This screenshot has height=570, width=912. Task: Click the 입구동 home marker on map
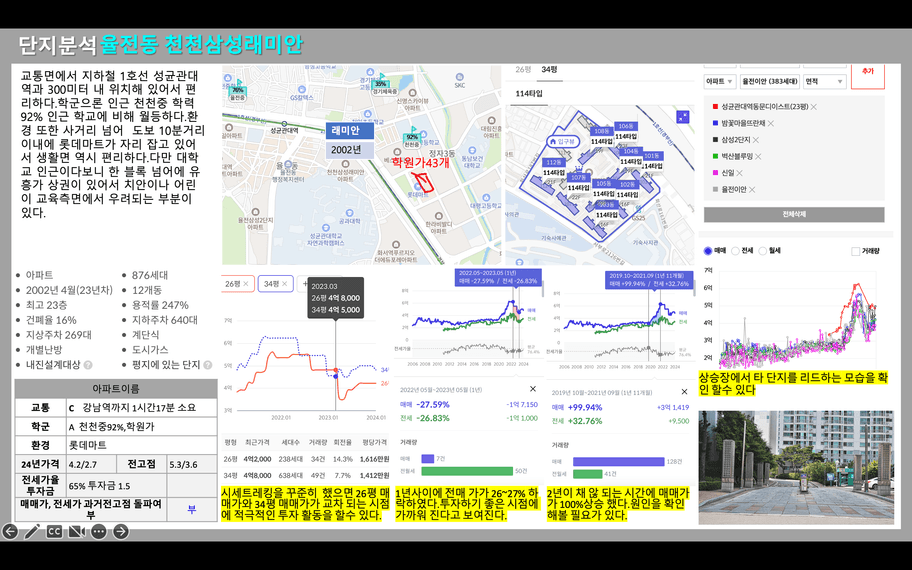click(x=562, y=141)
